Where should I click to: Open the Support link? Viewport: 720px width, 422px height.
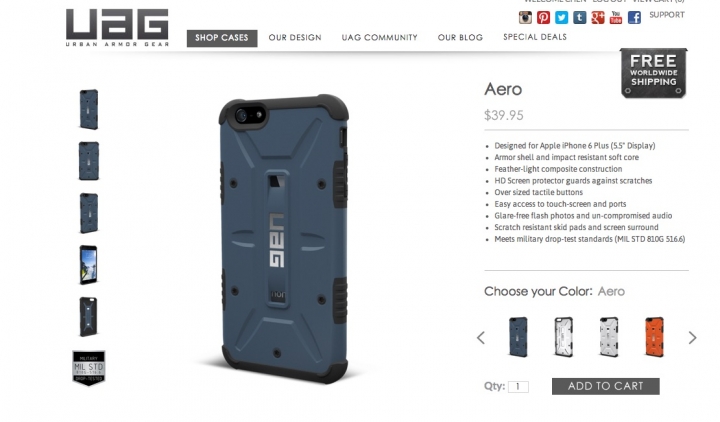[667, 15]
